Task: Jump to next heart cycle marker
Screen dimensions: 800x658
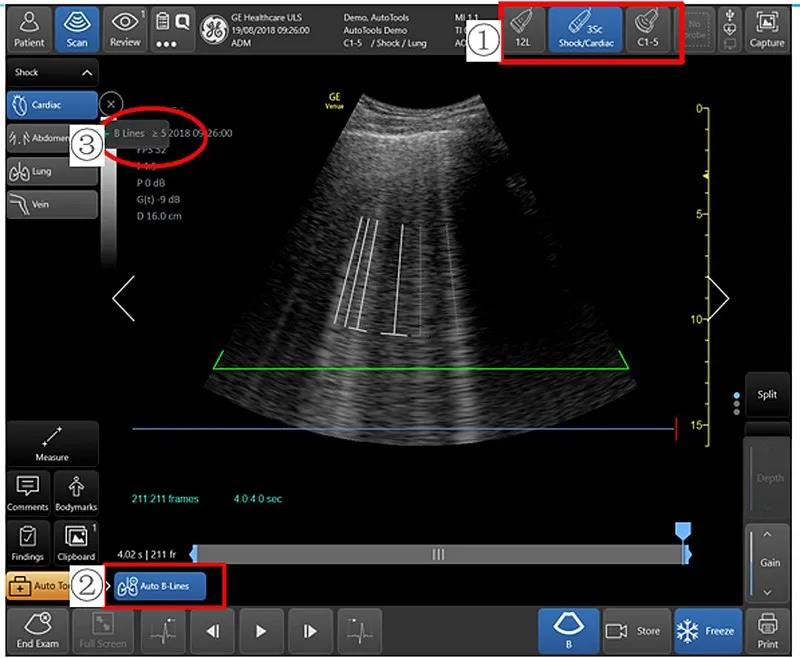Action: pos(360,631)
